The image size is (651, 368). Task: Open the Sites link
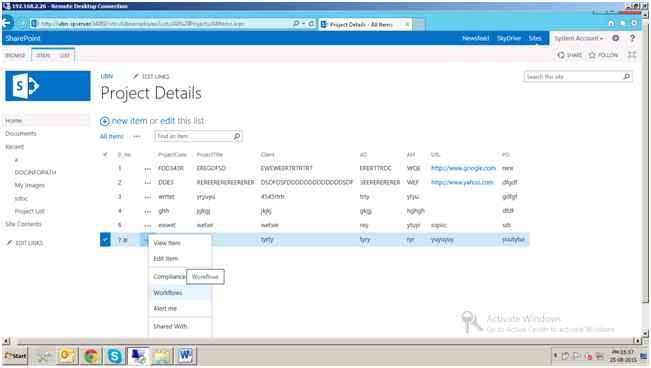[x=535, y=38]
